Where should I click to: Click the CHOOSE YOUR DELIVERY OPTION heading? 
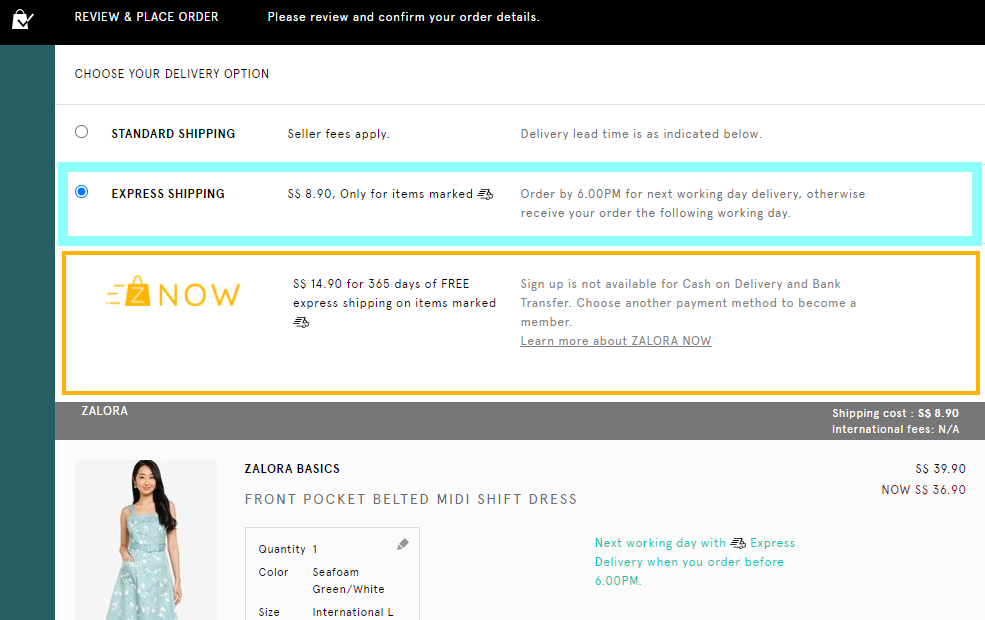pyautogui.click(x=171, y=73)
